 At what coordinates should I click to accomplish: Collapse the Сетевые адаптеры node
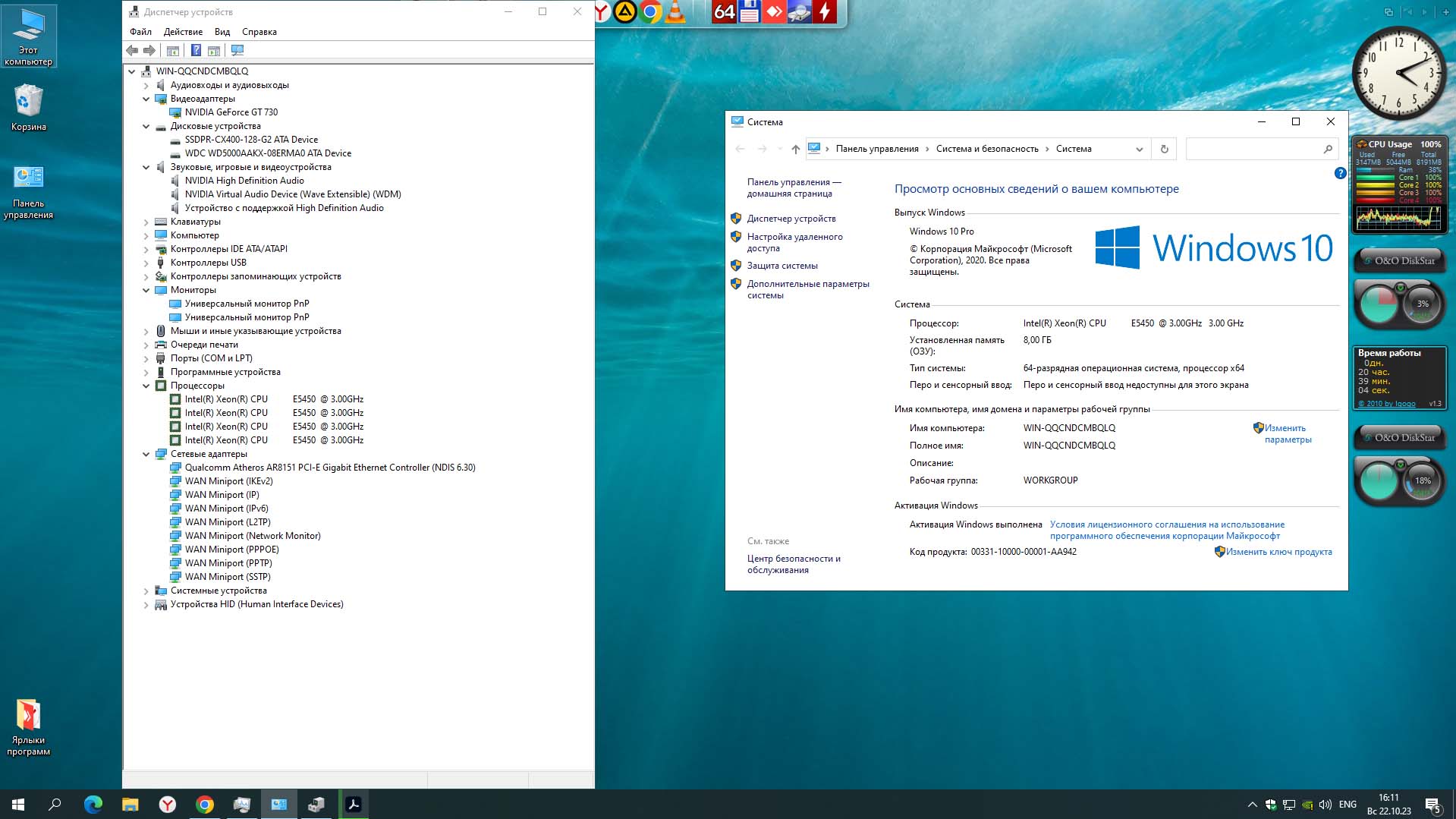[146, 454]
